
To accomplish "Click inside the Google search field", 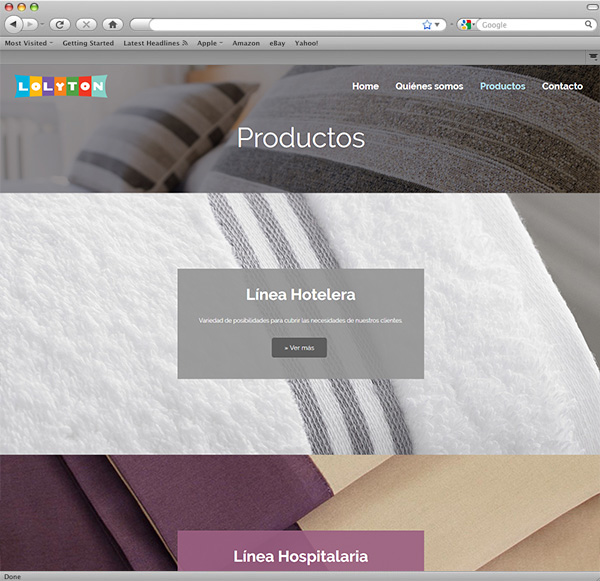I will click(528, 24).
